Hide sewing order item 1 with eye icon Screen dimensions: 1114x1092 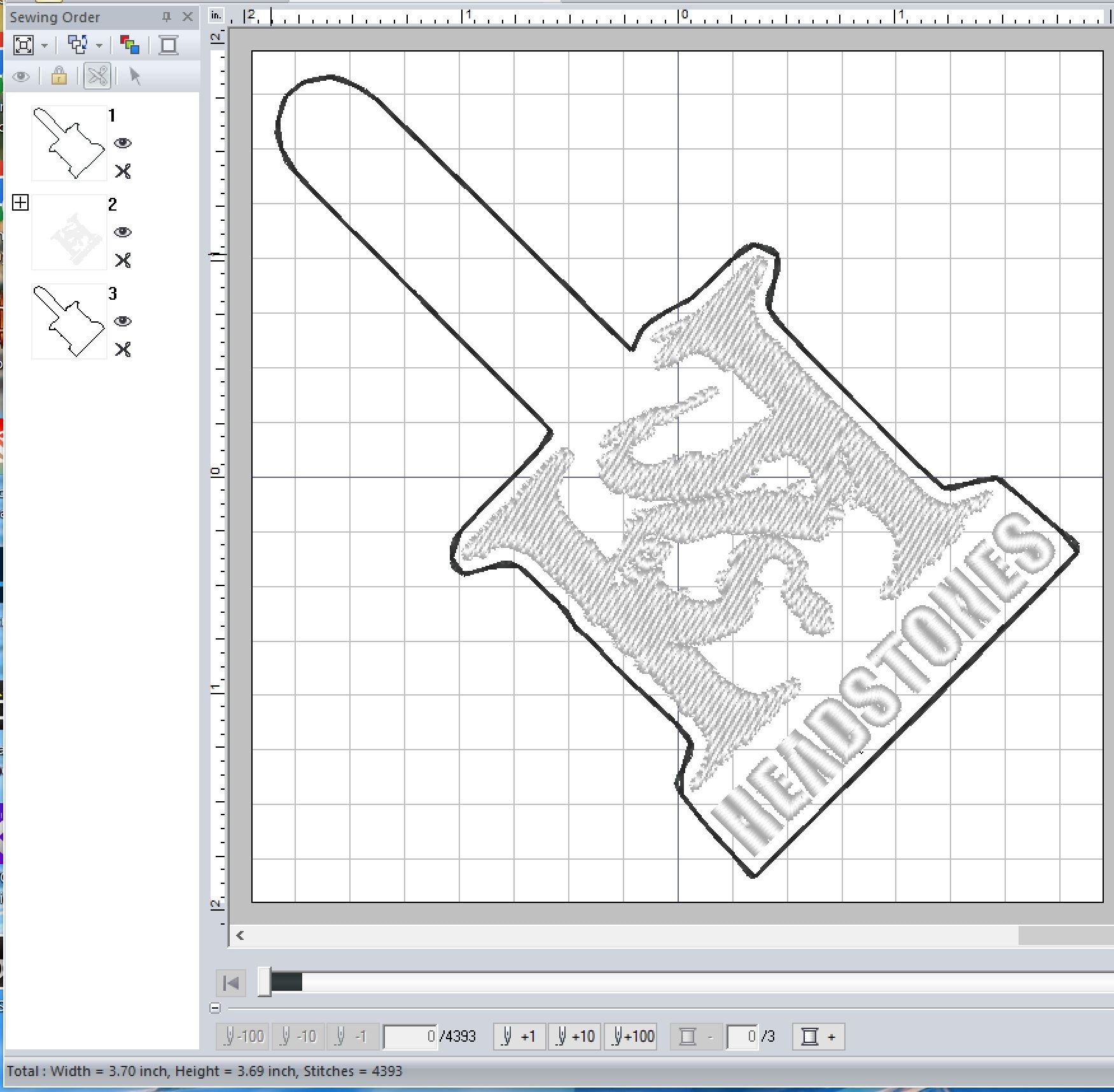(x=123, y=143)
